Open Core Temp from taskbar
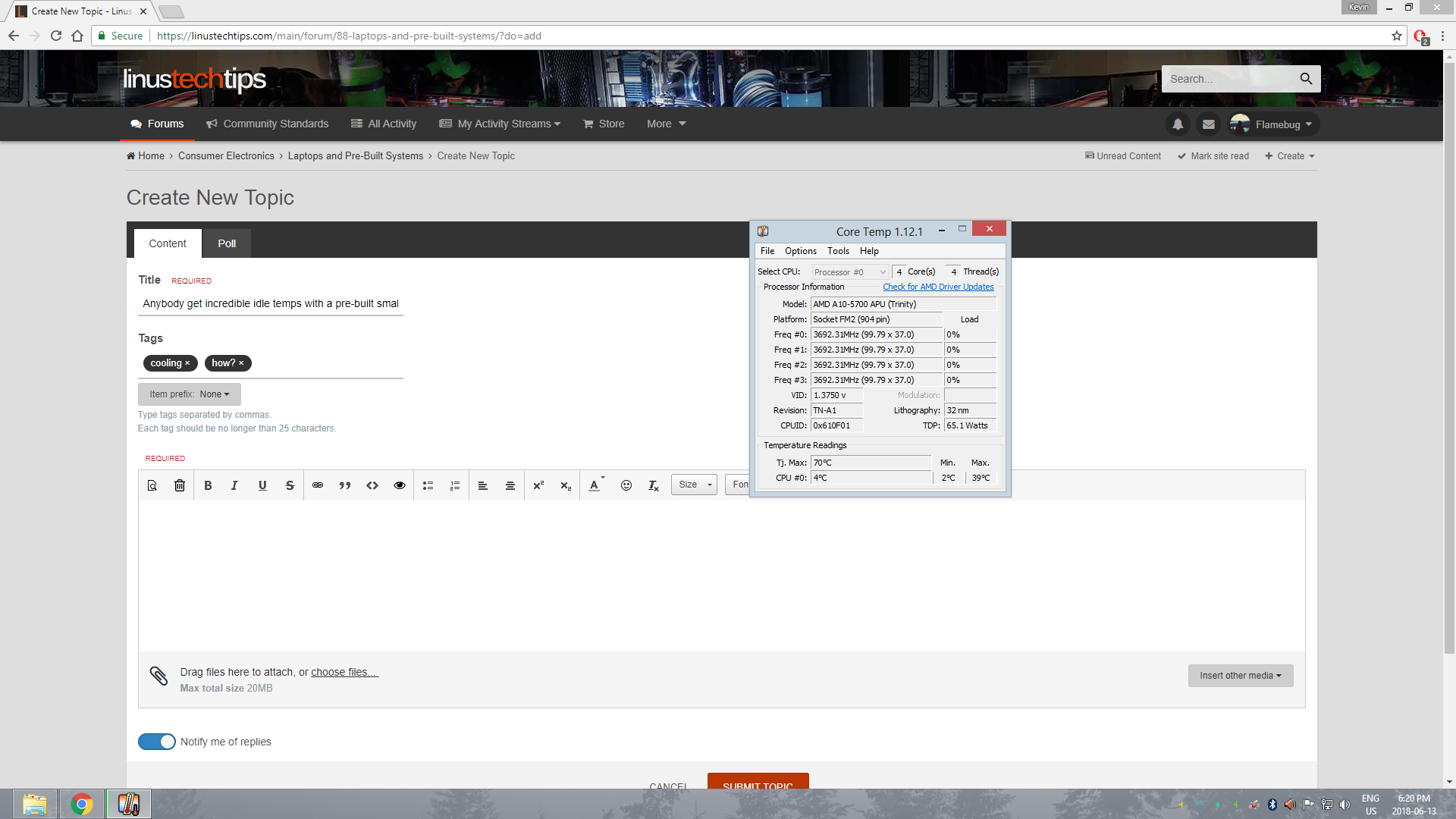The height and width of the screenshot is (819, 1456). pyautogui.click(x=129, y=804)
